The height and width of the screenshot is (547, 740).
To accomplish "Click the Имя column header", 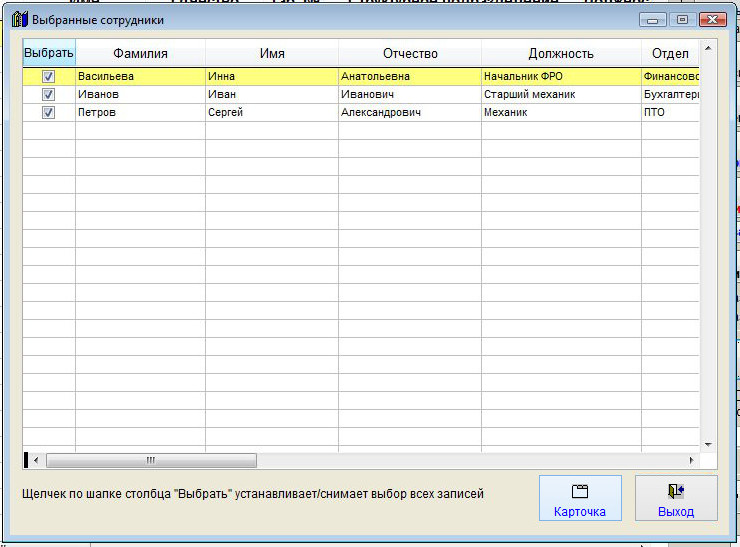I will point(271,53).
